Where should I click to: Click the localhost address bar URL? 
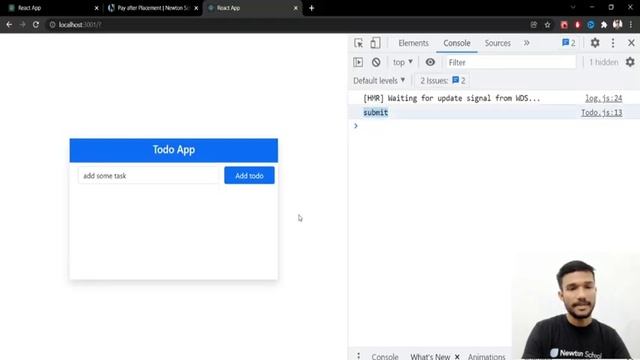click(80, 24)
